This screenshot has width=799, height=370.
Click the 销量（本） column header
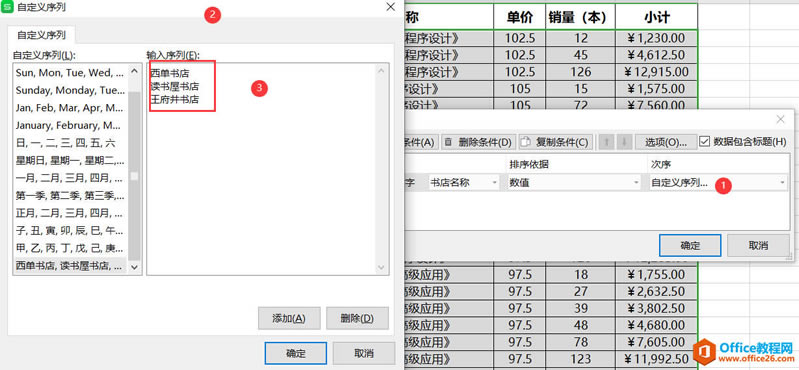580,17
